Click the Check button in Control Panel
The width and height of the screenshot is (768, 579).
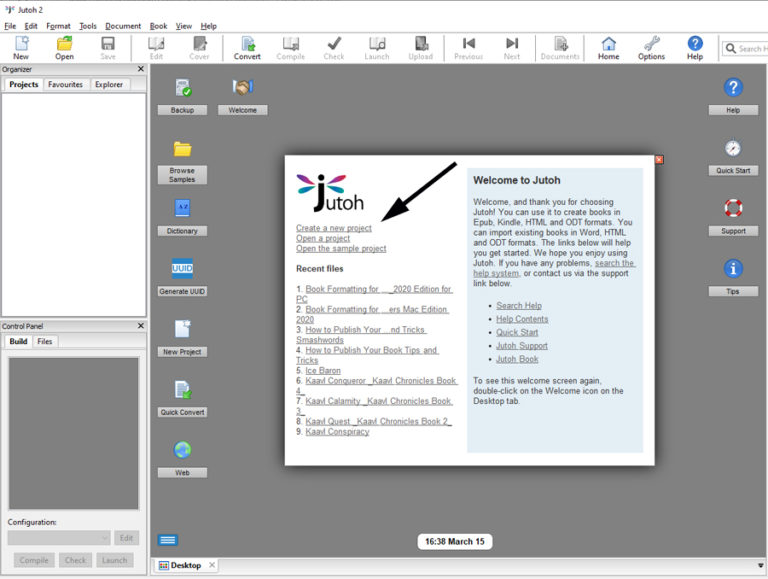coord(75,560)
